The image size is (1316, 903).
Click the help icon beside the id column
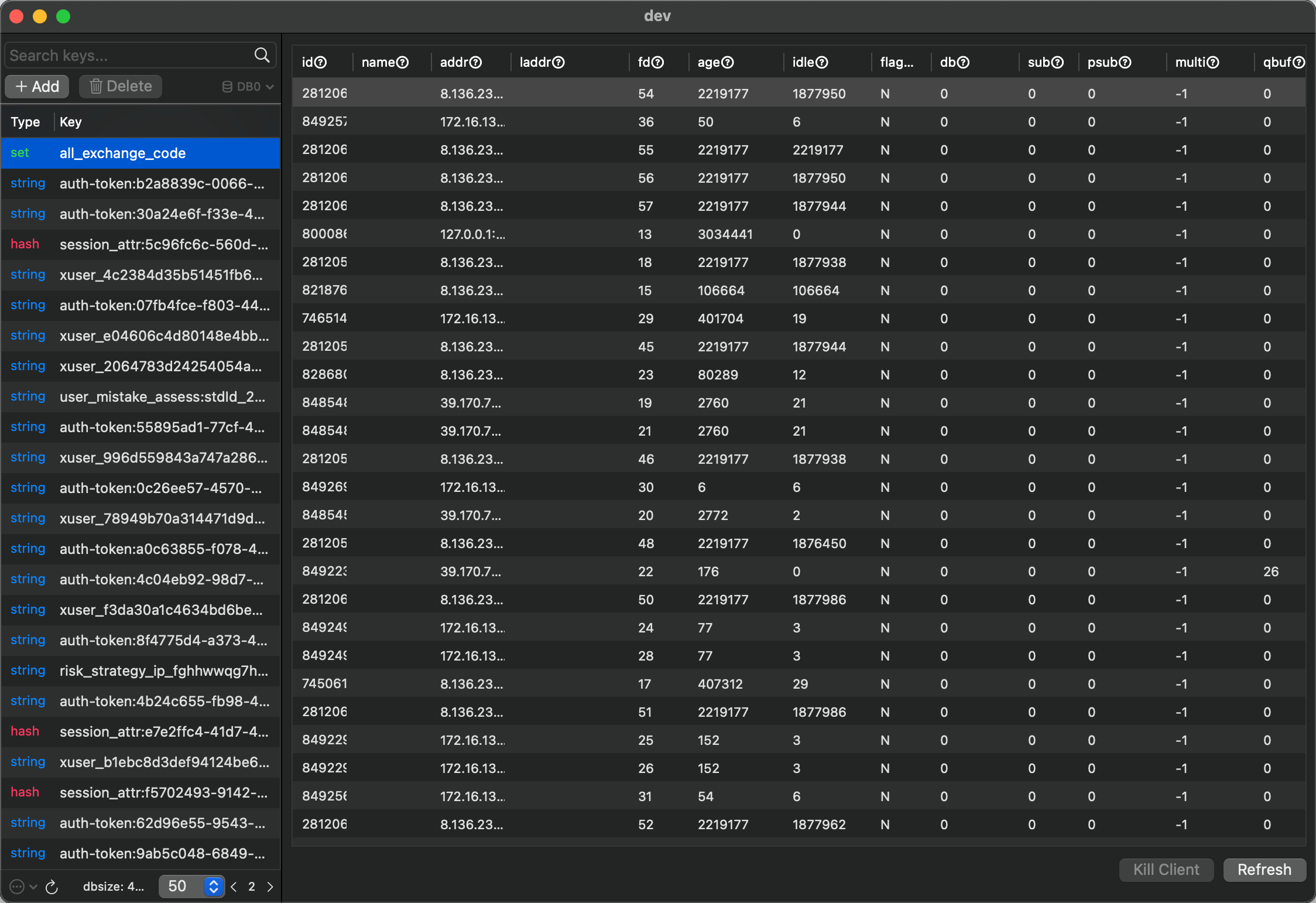coord(320,62)
